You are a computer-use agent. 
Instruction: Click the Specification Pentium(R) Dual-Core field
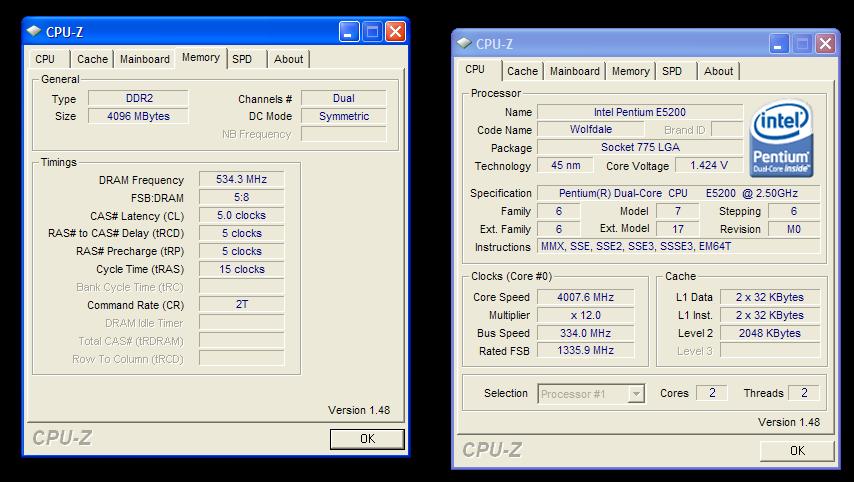click(679, 193)
